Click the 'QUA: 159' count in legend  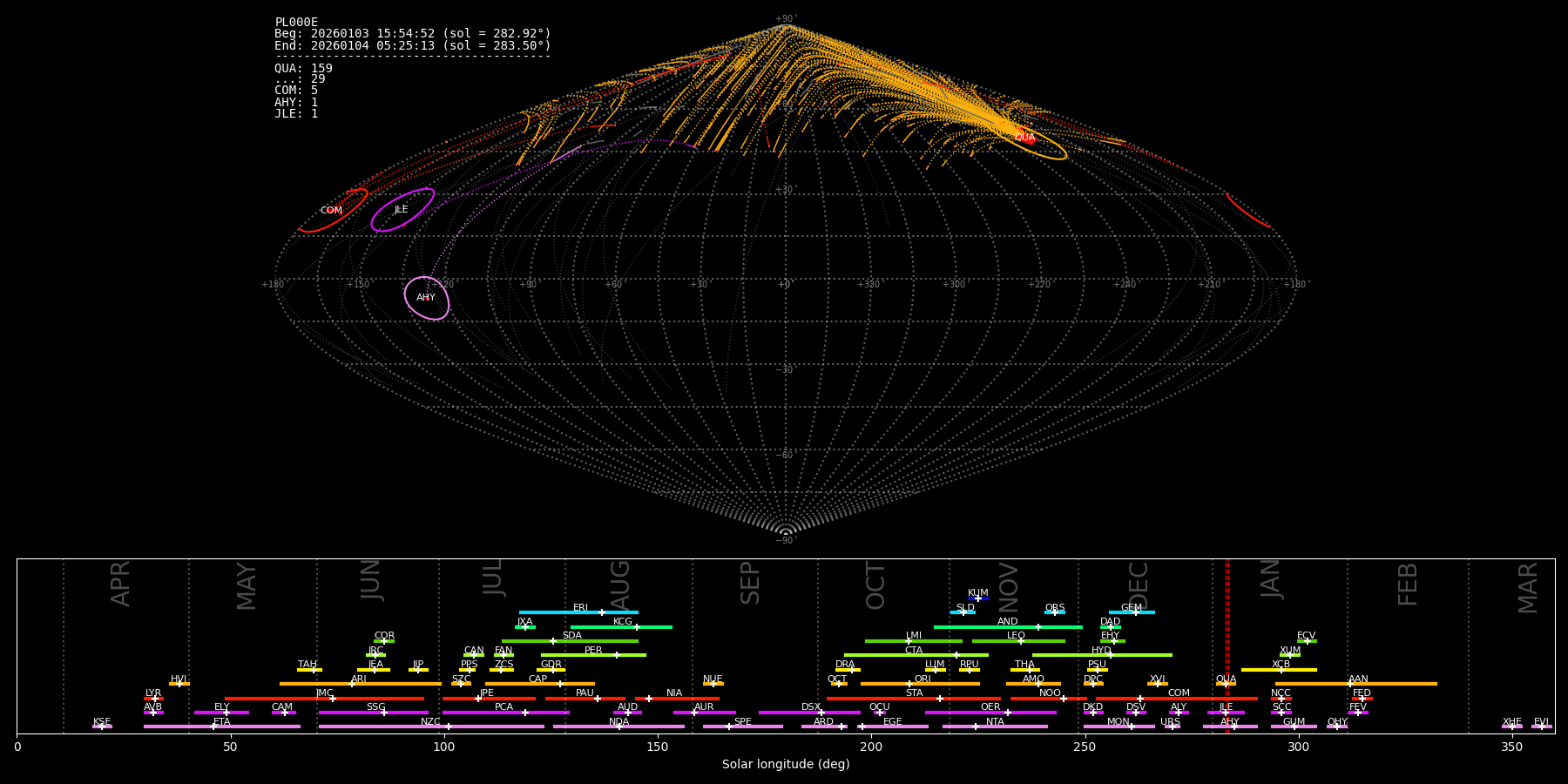point(303,68)
